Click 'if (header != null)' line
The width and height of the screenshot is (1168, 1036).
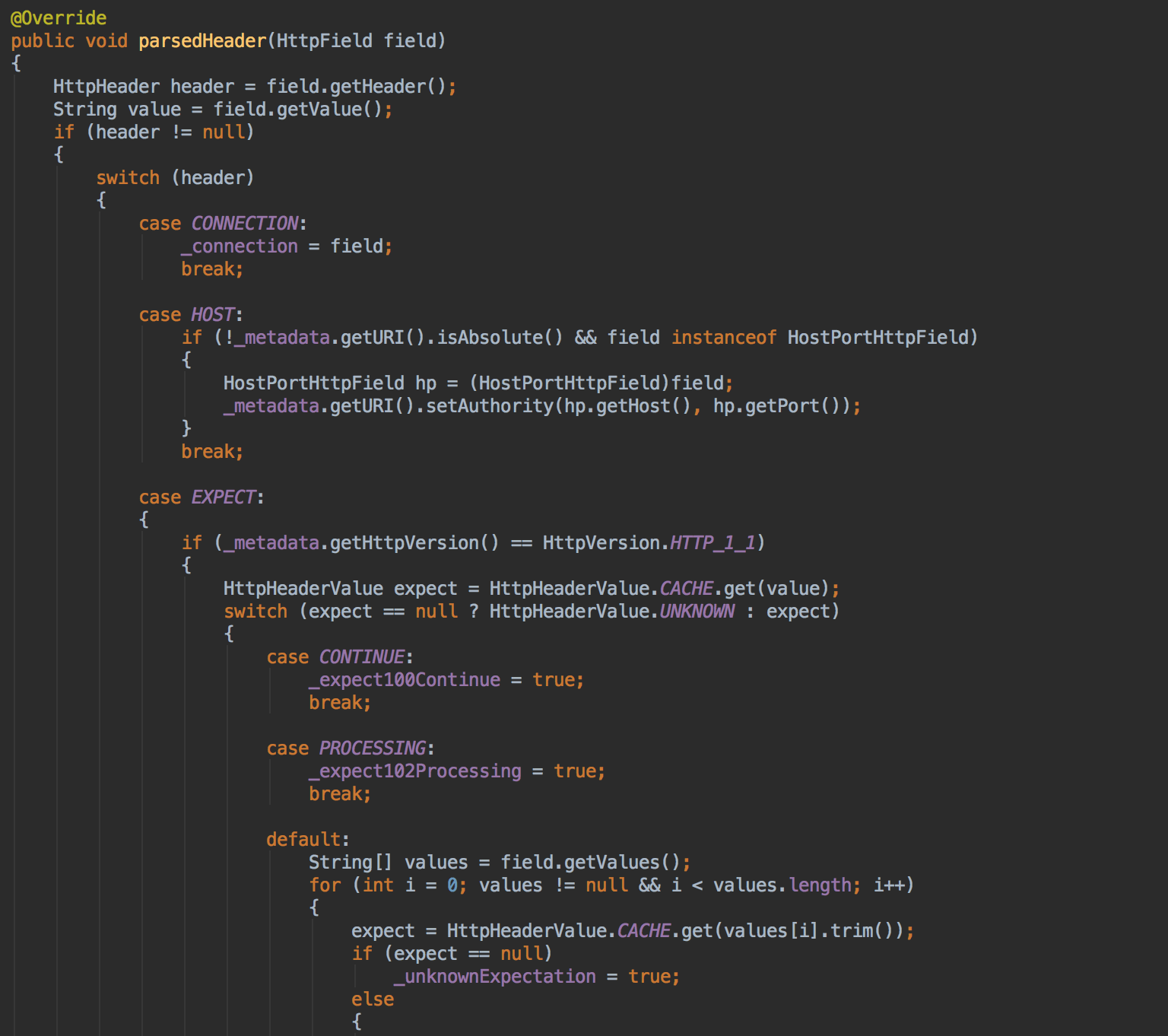(x=154, y=132)
